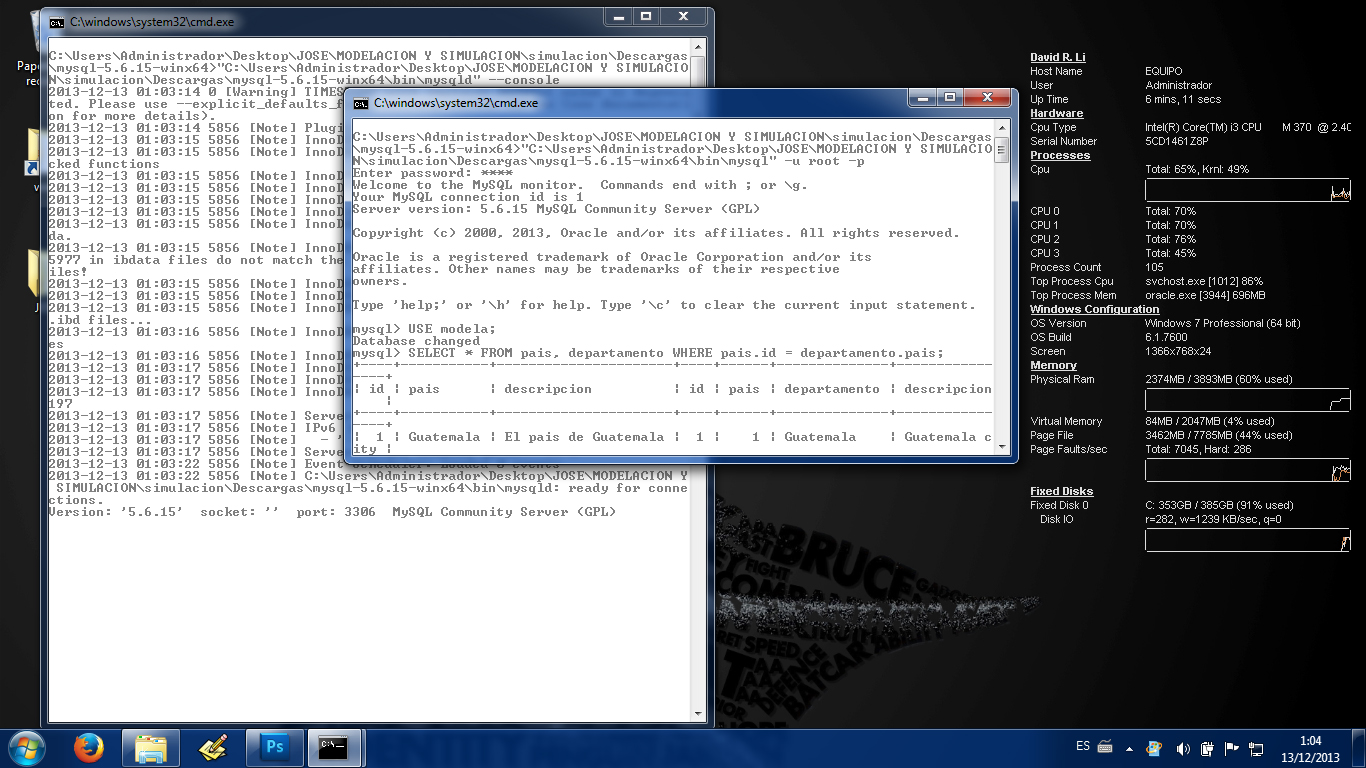The image size is (1366, 768).
Task: Open Windows Explorer from the taskbar
Action: (x=151, y=747)
